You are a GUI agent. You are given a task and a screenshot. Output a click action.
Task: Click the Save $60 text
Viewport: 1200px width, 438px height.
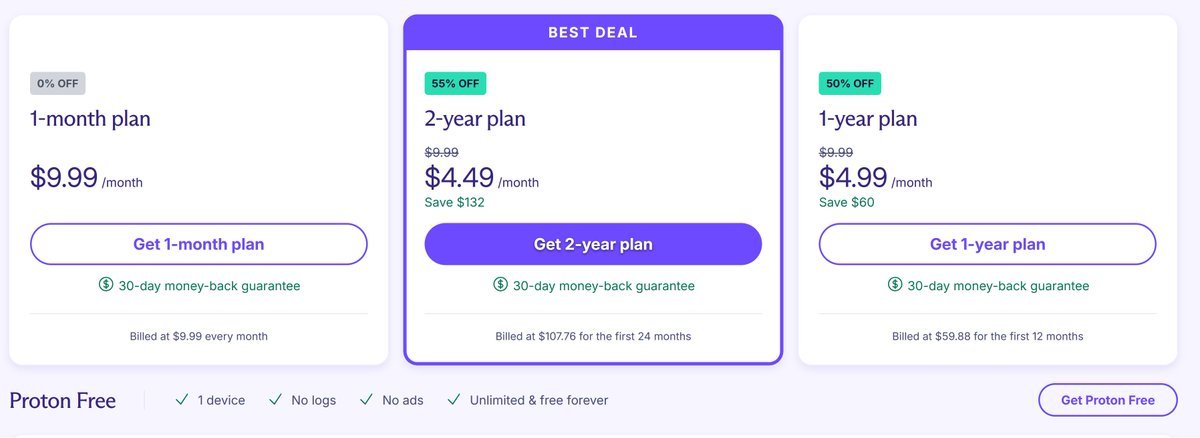click(846, 202)
